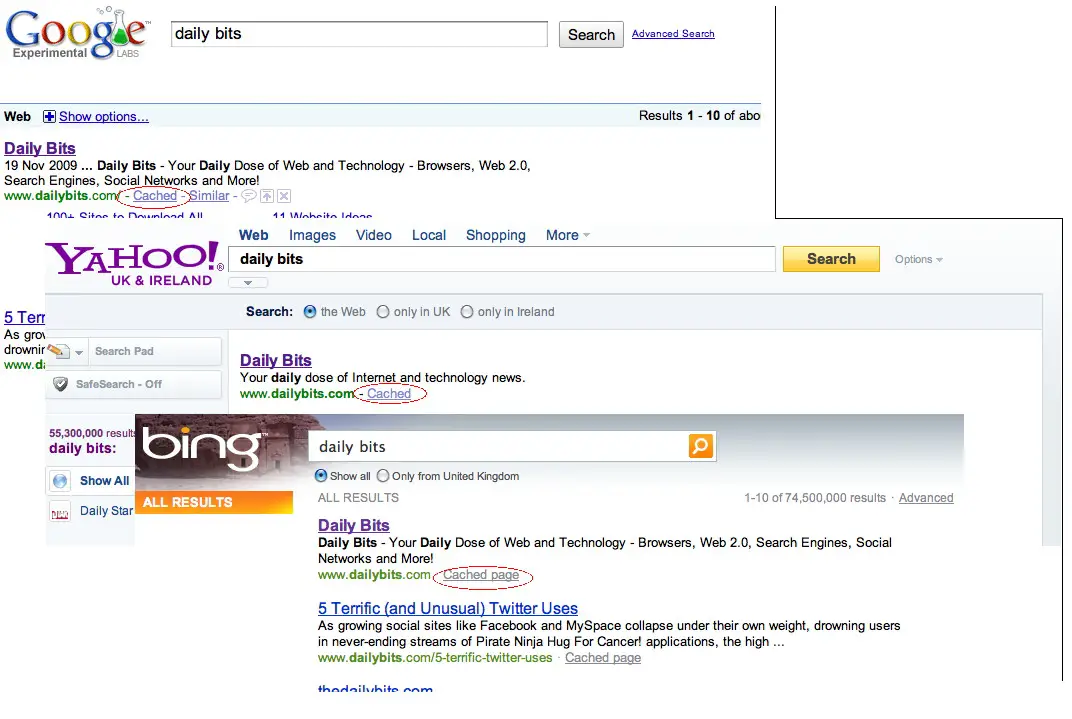Viewport: 1072px width, 719px height.
Task: Switch to Yahoo's Images tab
Action: coord(312,235)
